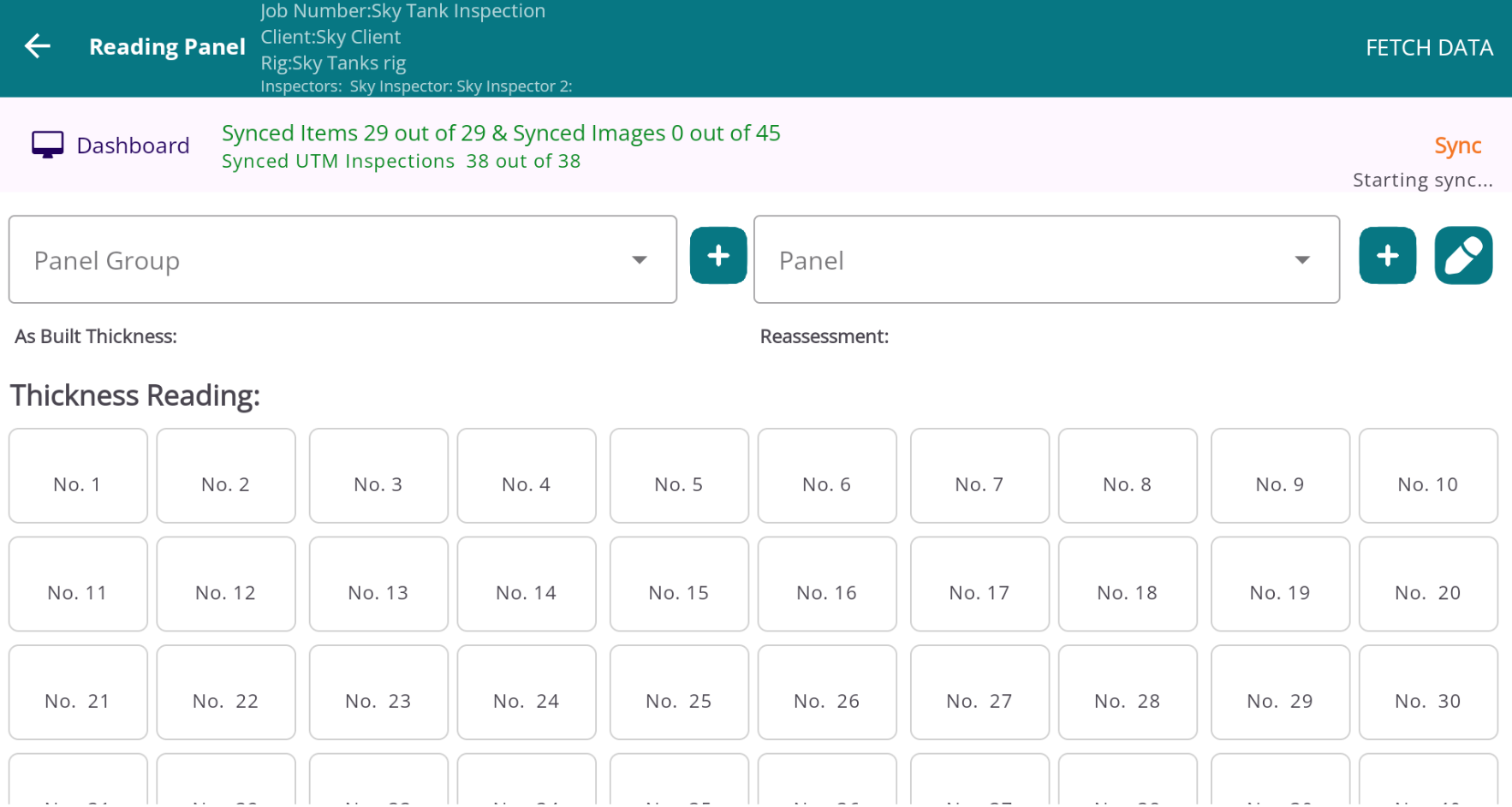
Task: Expand the Panel Group dropdown
Action: (341, 259)
